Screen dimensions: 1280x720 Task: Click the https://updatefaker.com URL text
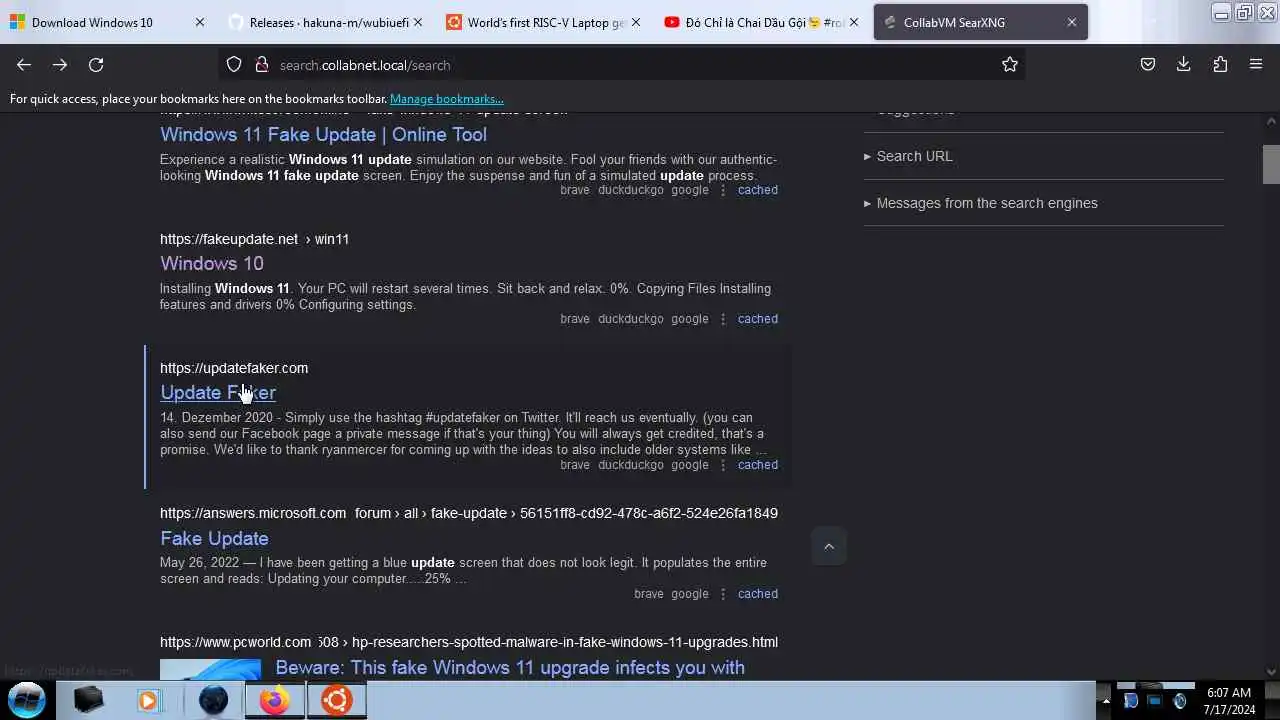point(234,368)
